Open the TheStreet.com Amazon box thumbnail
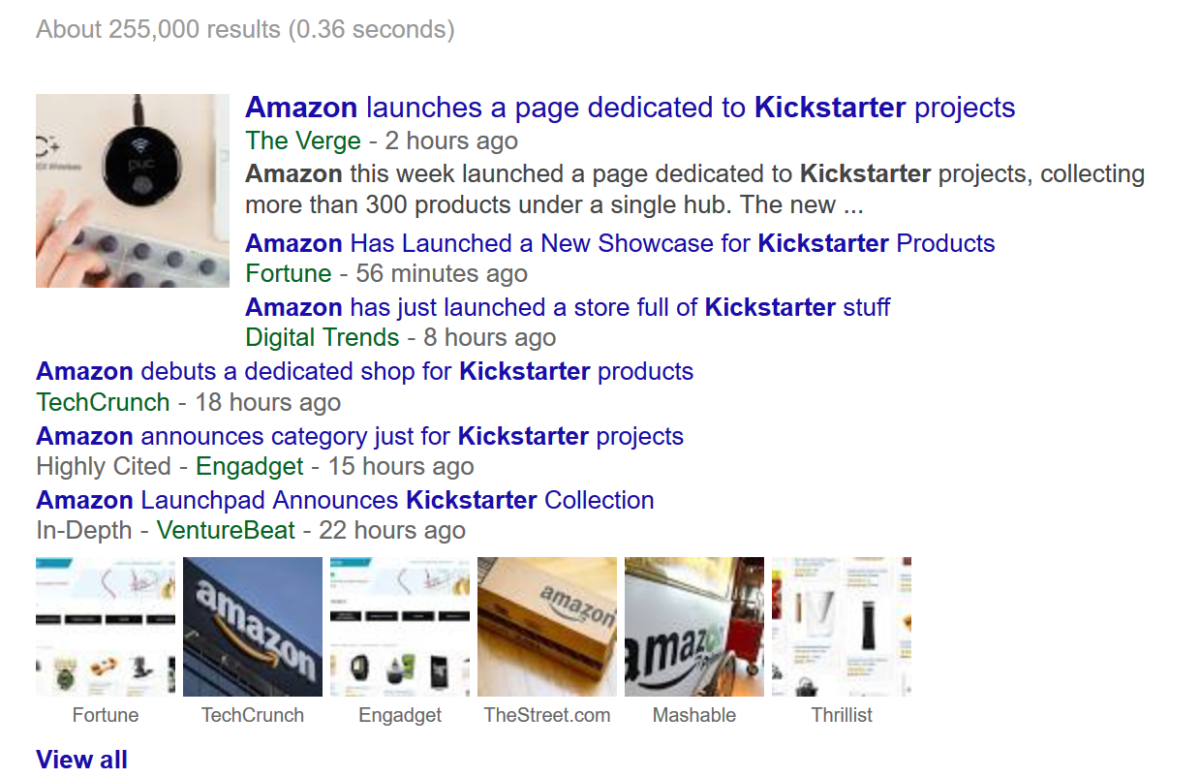The image size is (1200, 778). (x=546, y=626)
